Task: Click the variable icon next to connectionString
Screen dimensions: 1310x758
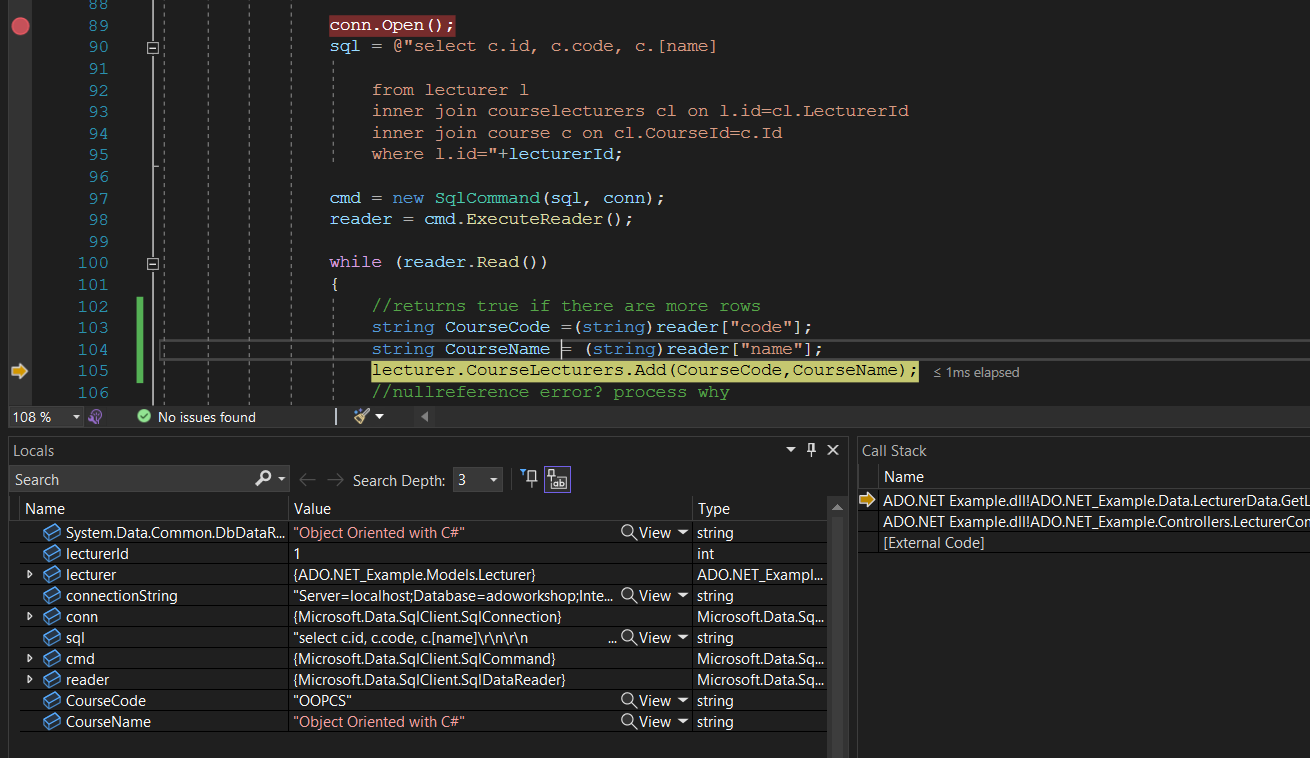Action: pyautogui.click(x=52, y=596)
